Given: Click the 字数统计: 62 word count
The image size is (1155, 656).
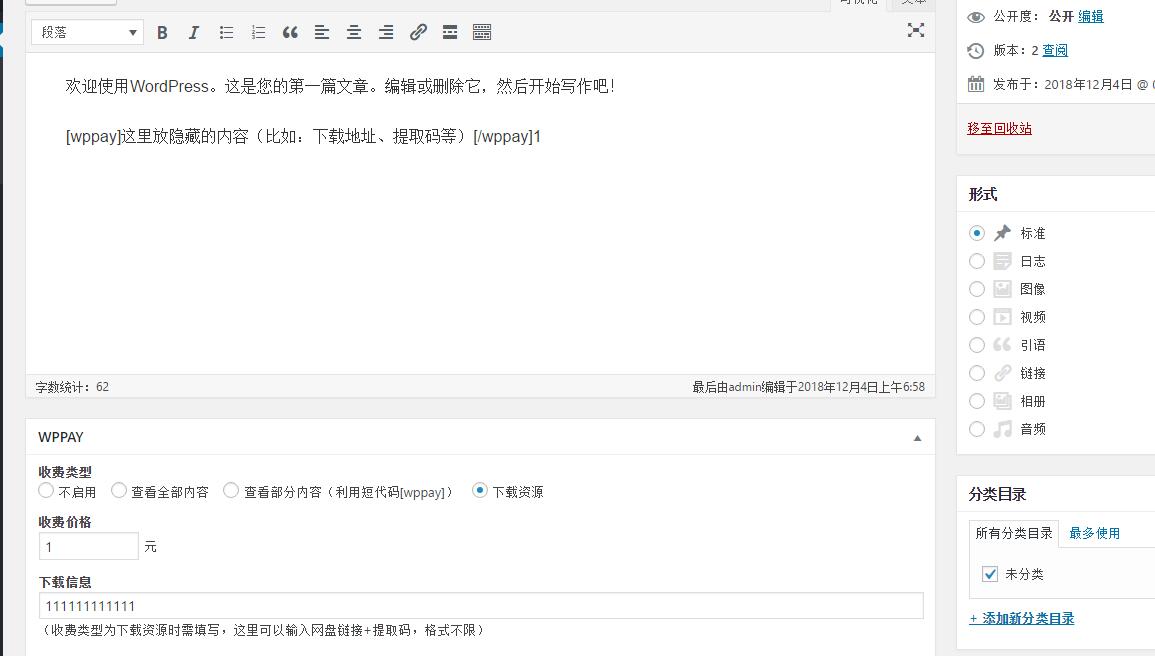Looking at the screenshot, I should (x=72, y=387).
